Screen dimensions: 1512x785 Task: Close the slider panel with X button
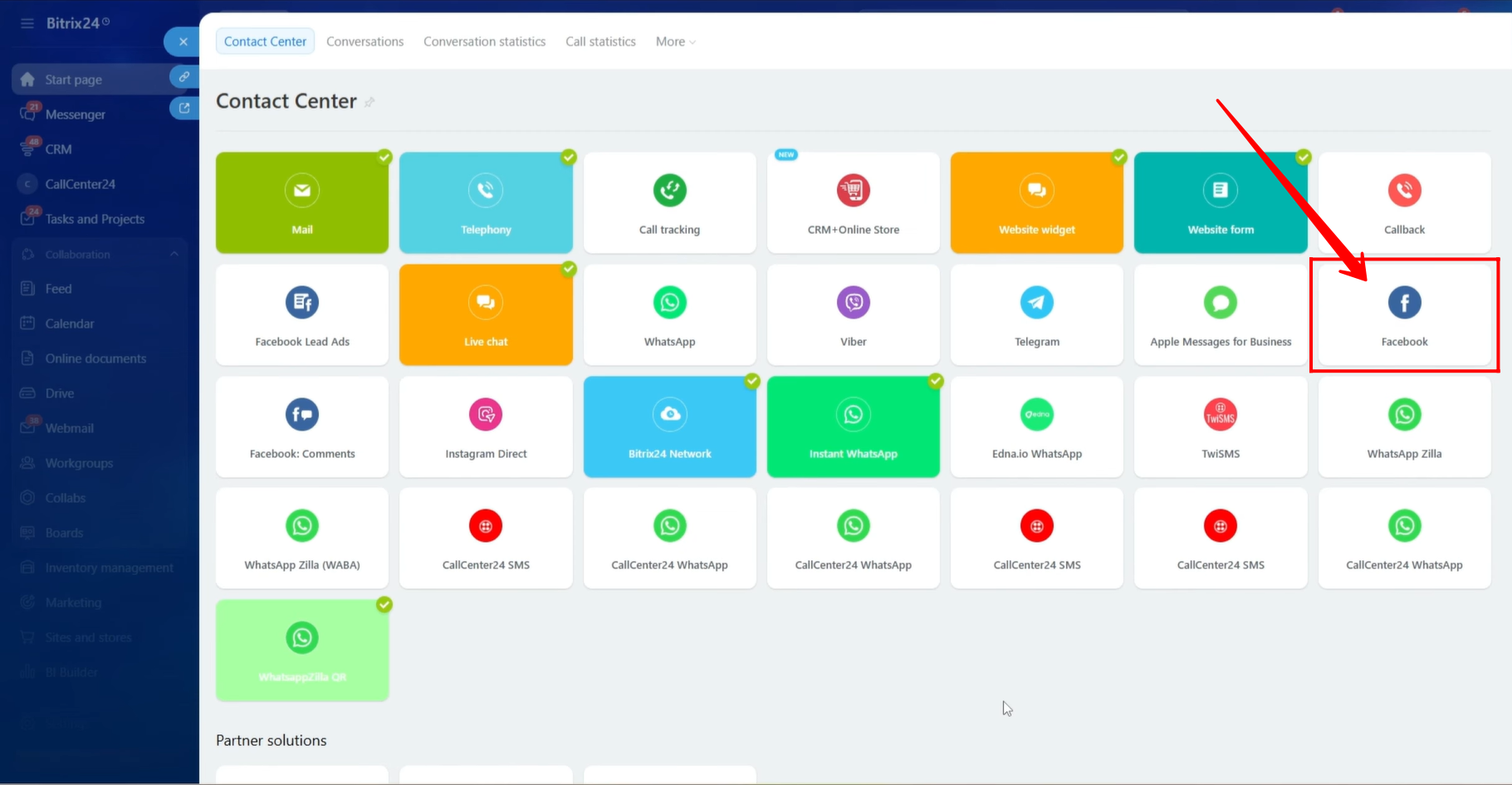click(x=183, y=41)
